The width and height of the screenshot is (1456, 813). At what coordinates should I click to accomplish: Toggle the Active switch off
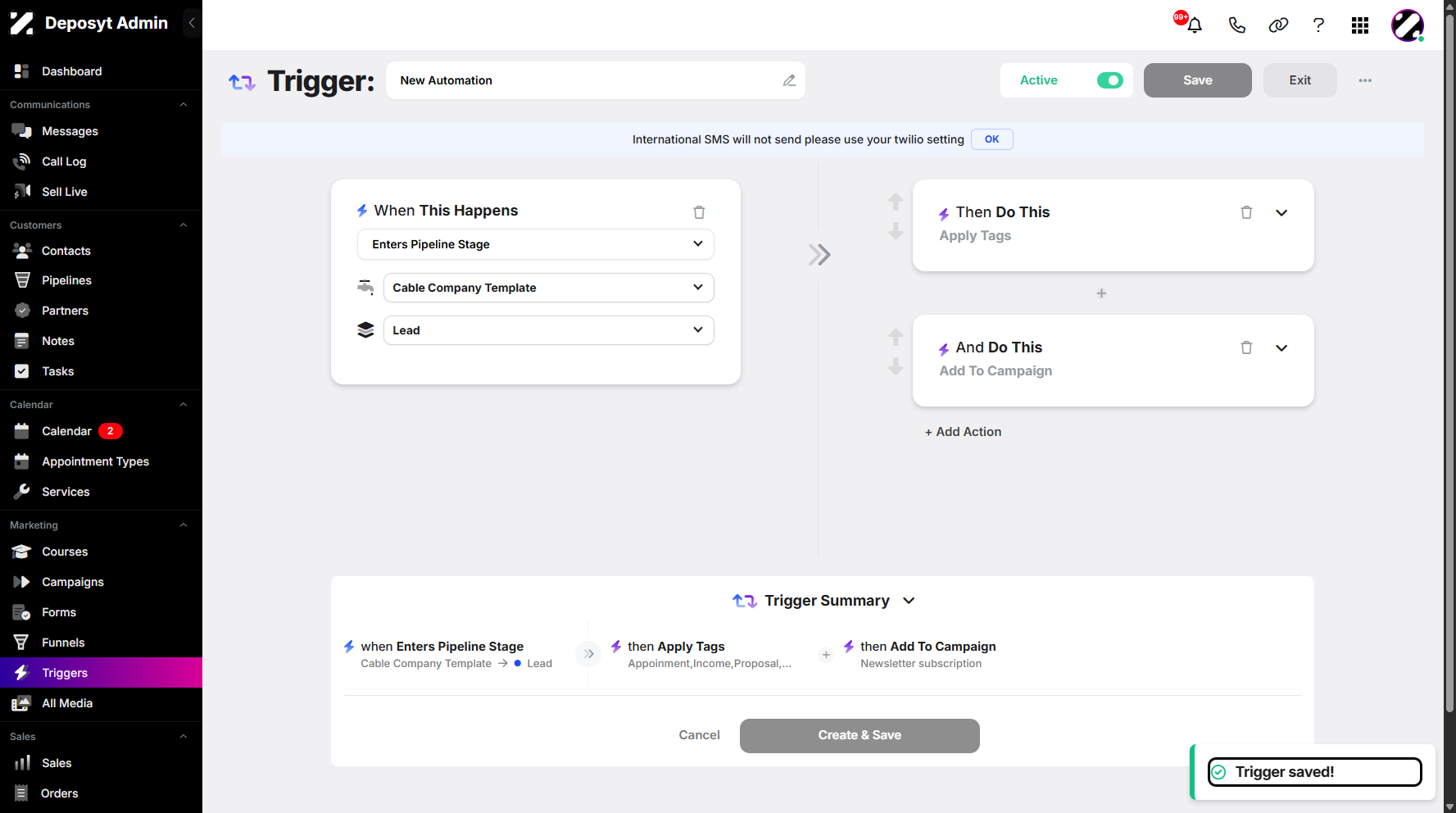pos(1110,80)
